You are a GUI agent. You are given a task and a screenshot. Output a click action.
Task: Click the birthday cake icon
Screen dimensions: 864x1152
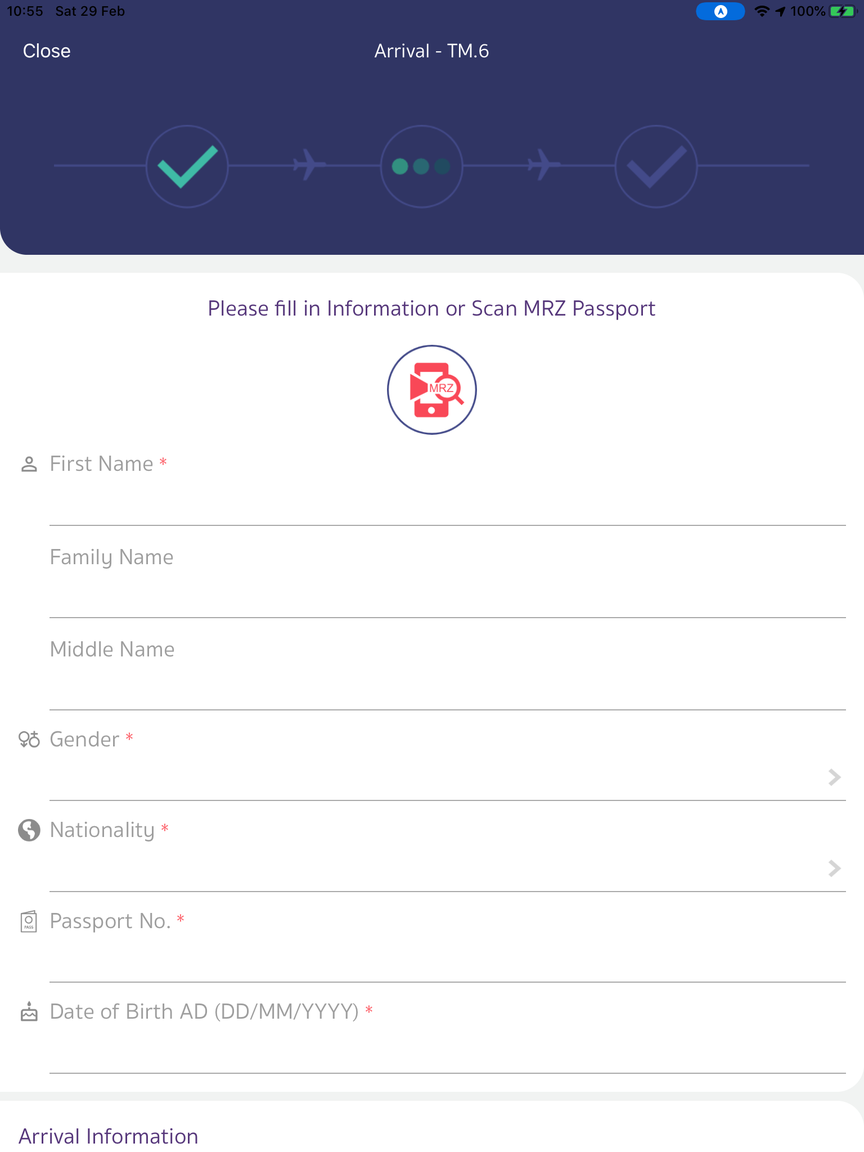29,1012
